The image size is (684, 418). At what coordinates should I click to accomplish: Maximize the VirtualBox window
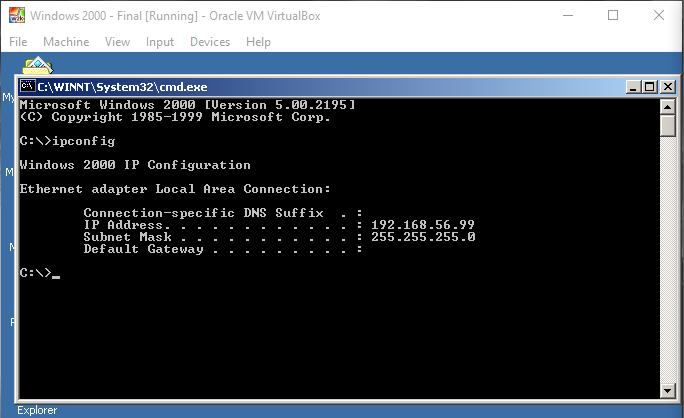coord(613,15)
